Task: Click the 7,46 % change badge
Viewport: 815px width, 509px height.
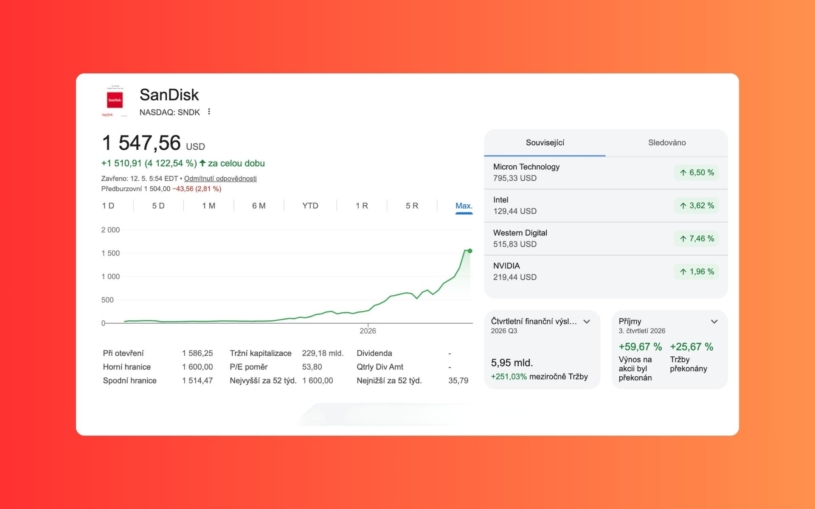Action: 696,239
